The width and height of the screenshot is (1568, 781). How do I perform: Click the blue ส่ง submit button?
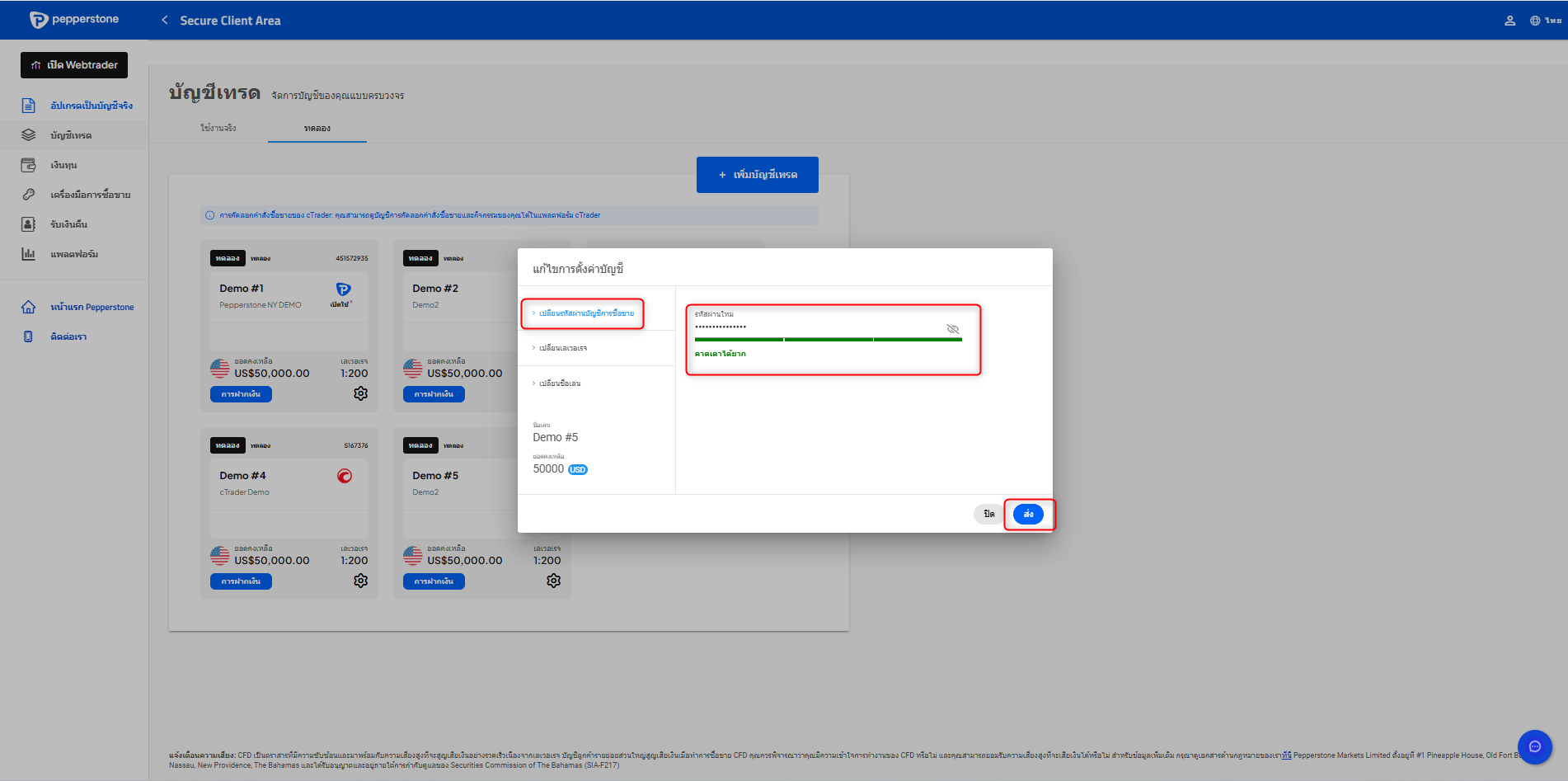click(1027, 514)
